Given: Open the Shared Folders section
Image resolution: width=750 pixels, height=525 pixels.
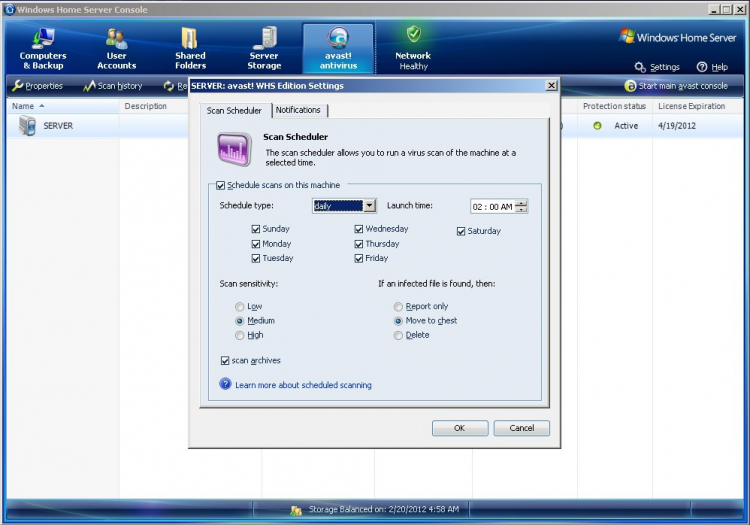Looking at the screenshot, I should [190, 48].
